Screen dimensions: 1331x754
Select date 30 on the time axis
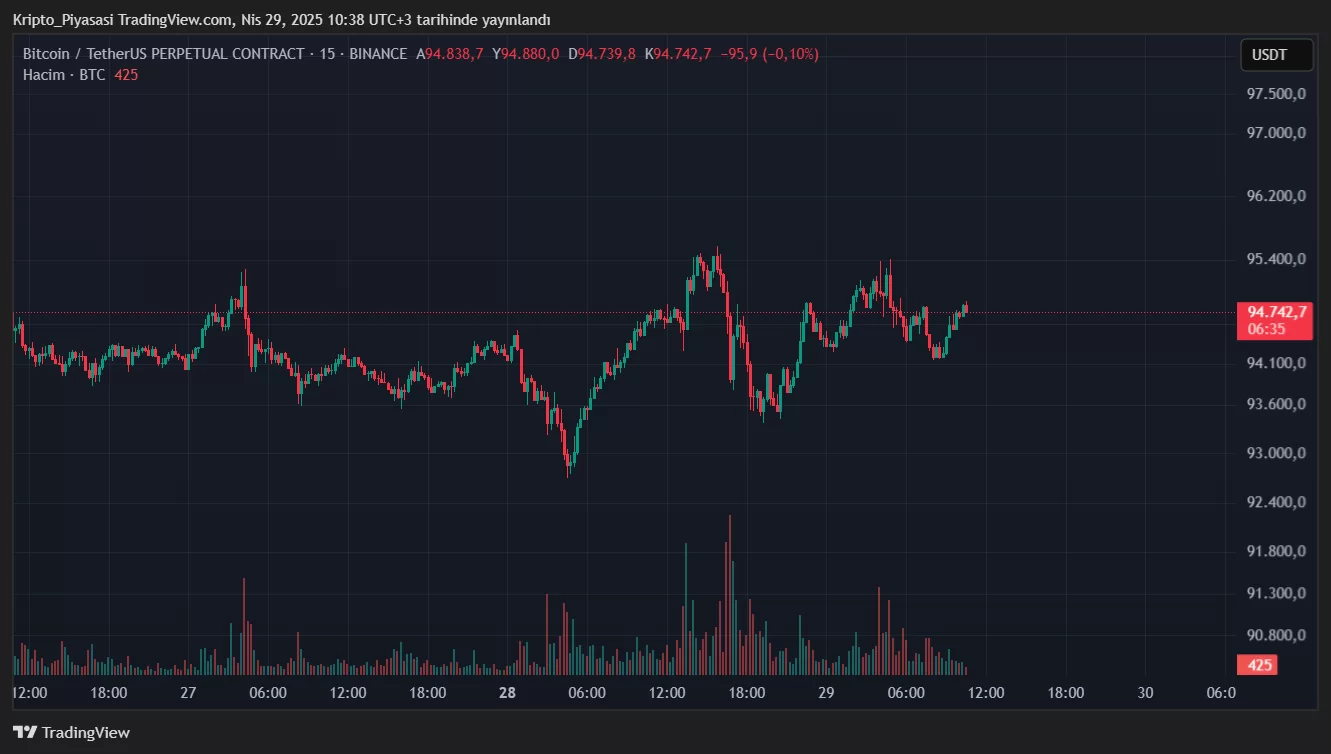pyautogui.click(x=1145, y=692)
